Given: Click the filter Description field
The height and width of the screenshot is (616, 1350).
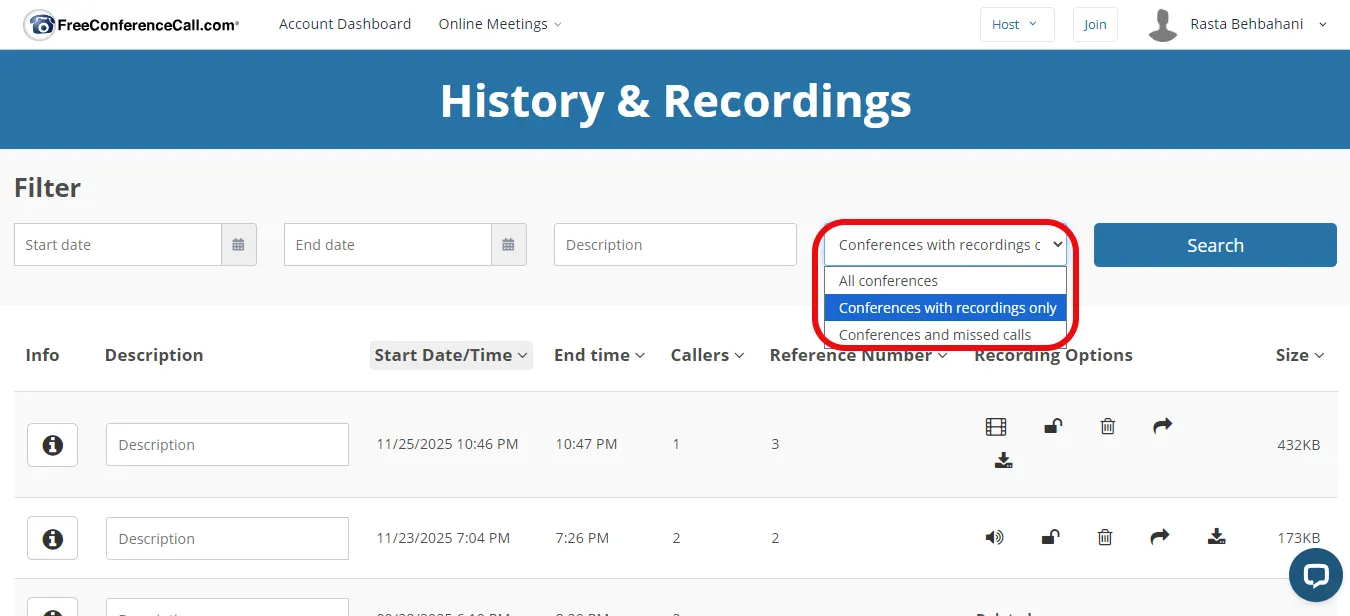Looking at the screenshot, I should click(674, 245).
